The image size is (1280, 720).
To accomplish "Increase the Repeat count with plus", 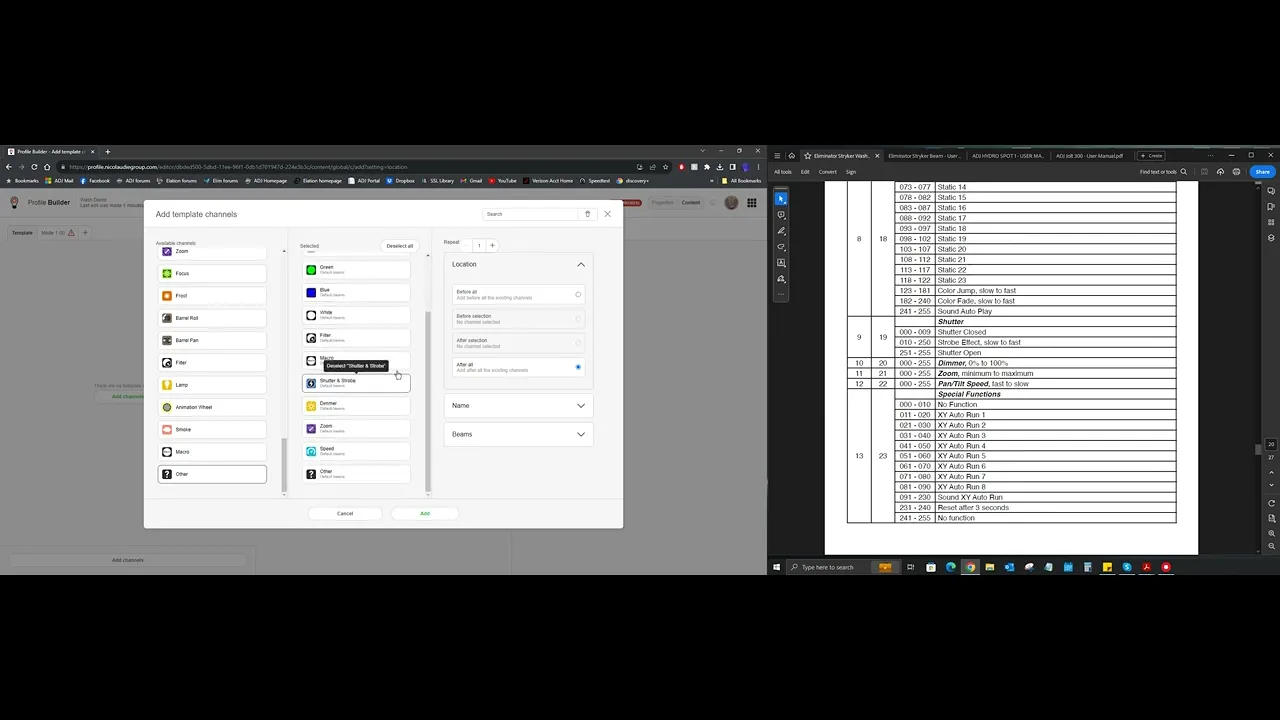I will 492,245.
